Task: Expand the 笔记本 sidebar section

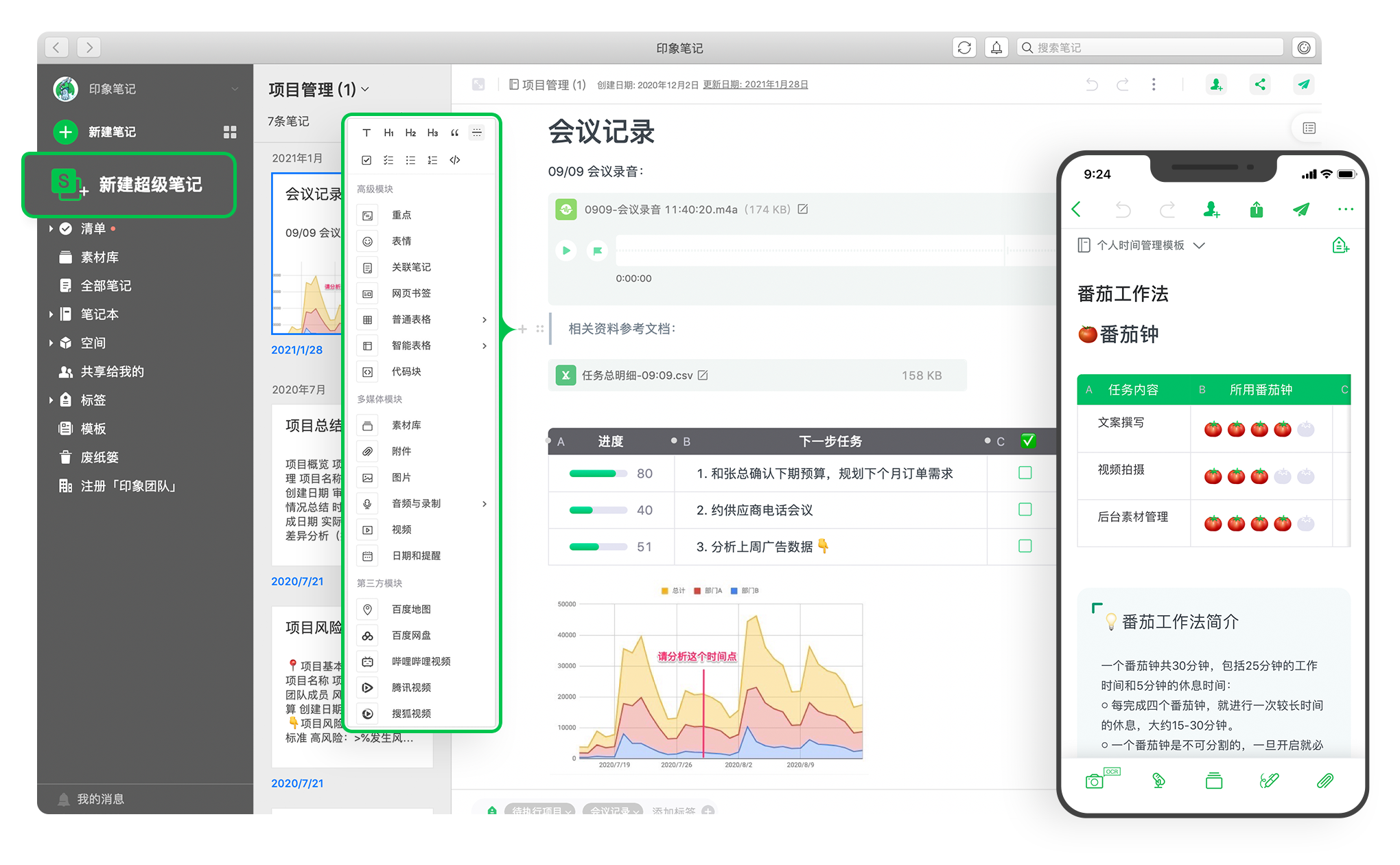Action: click(51, 314)
